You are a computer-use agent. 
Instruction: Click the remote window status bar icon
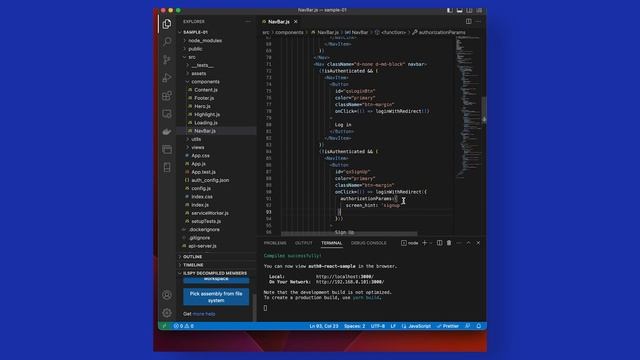(x=164, y=326)
